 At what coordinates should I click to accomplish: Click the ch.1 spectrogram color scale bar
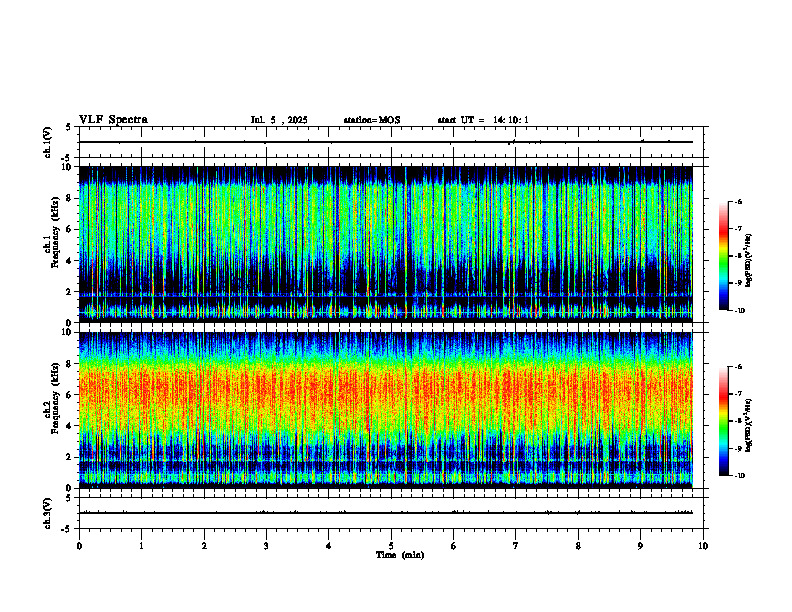(x=723, y=256)
